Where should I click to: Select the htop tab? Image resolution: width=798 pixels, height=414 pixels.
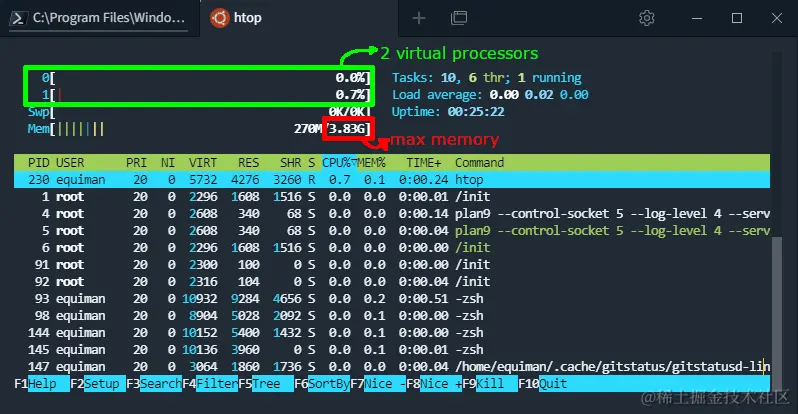(299, 18)
